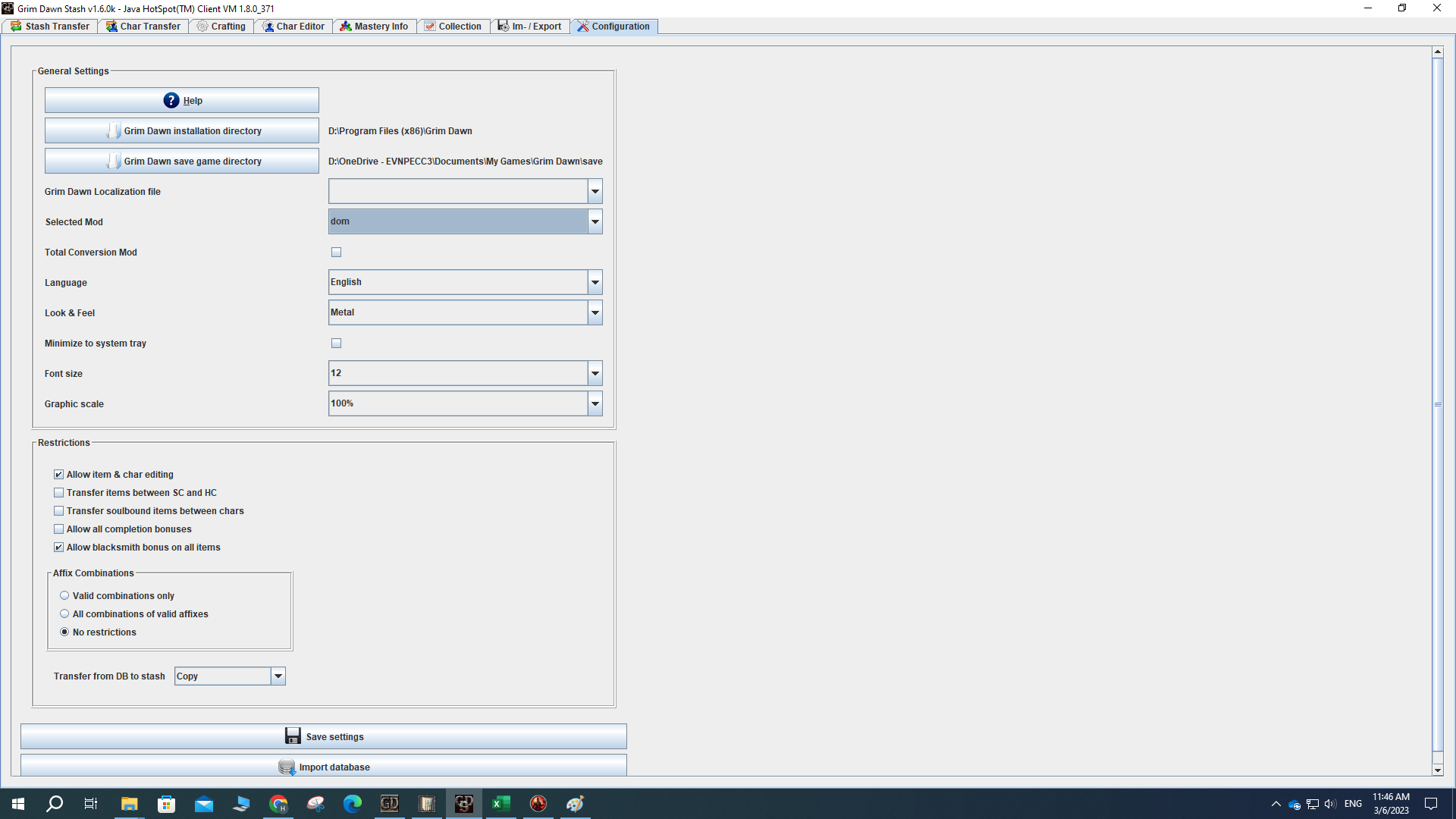
Task: Open the Mail app on the taskbar
Action: pos(204,804)
